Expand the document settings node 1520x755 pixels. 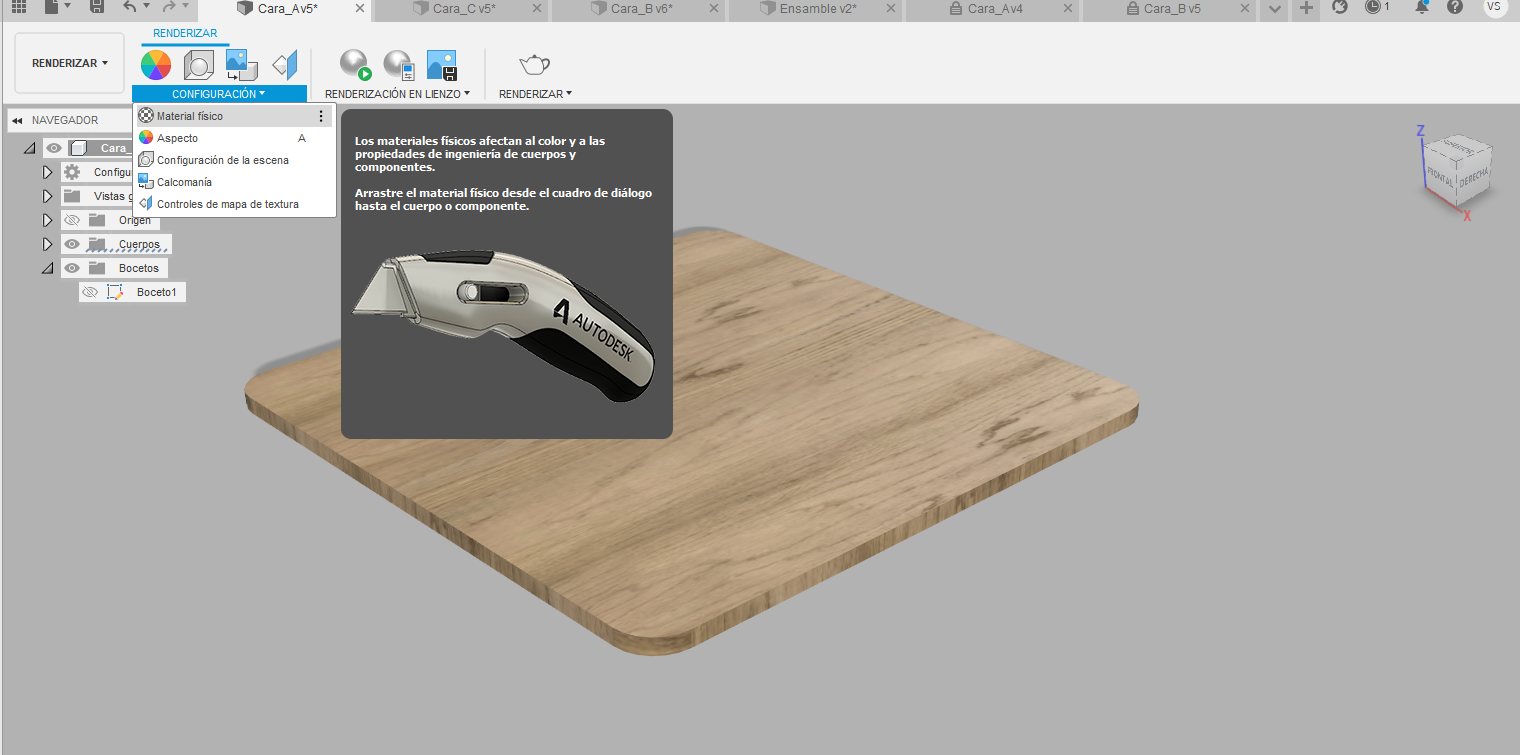pyautogui.click(x=47, y=172)
